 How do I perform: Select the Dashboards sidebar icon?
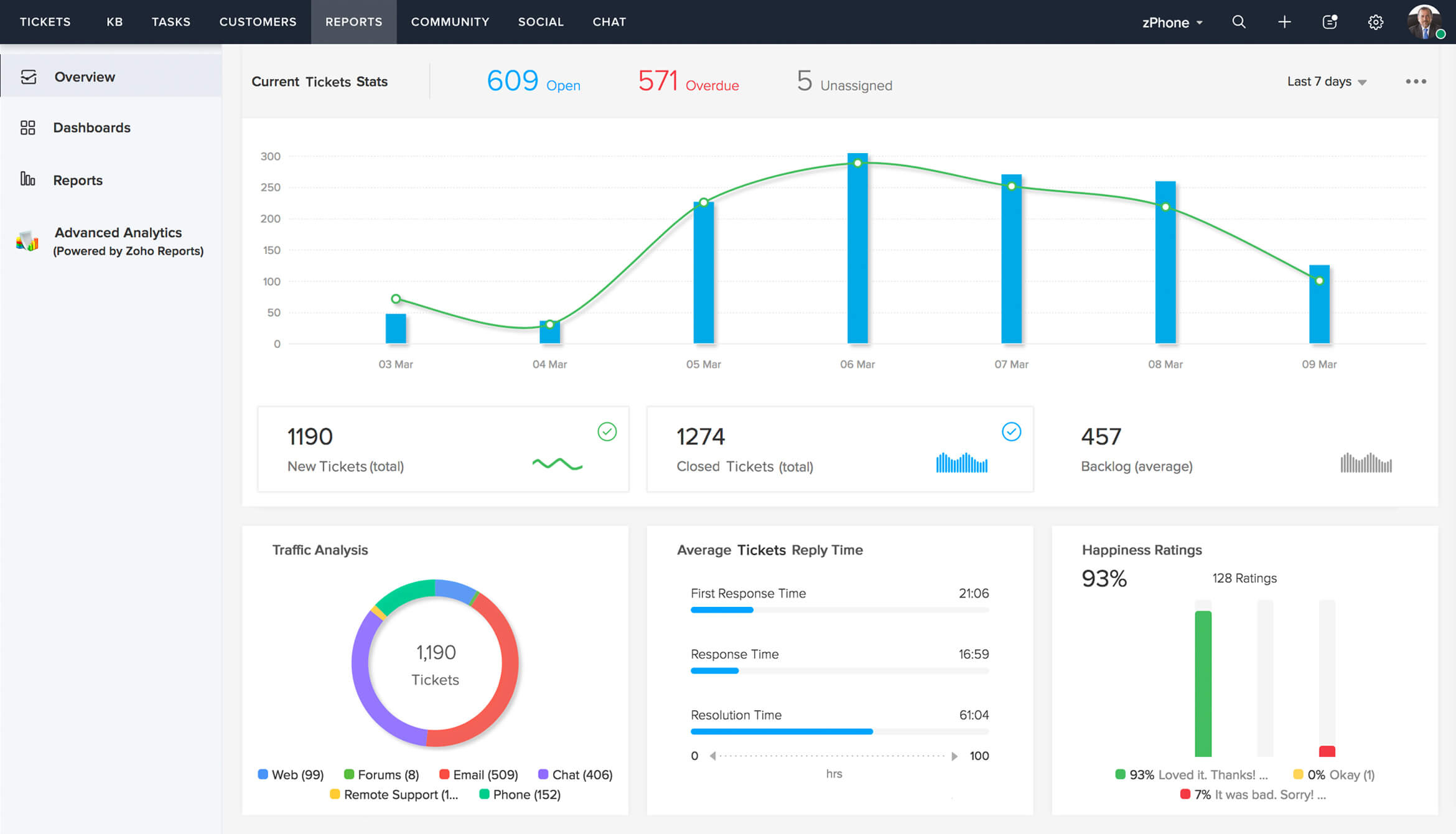[x=28, y=127]
